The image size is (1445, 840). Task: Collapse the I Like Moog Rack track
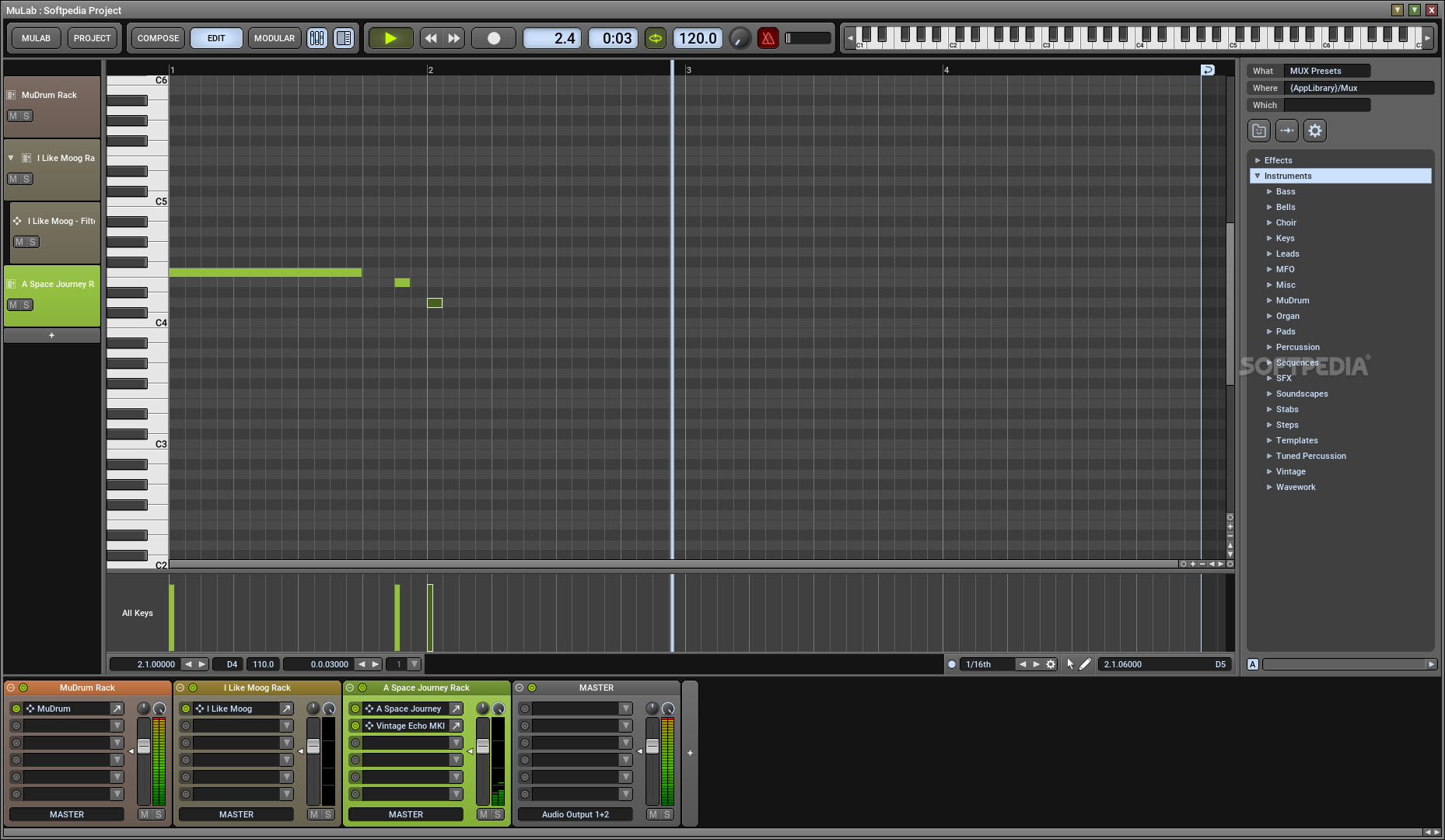pyautogui.click(x=11, y=158)
